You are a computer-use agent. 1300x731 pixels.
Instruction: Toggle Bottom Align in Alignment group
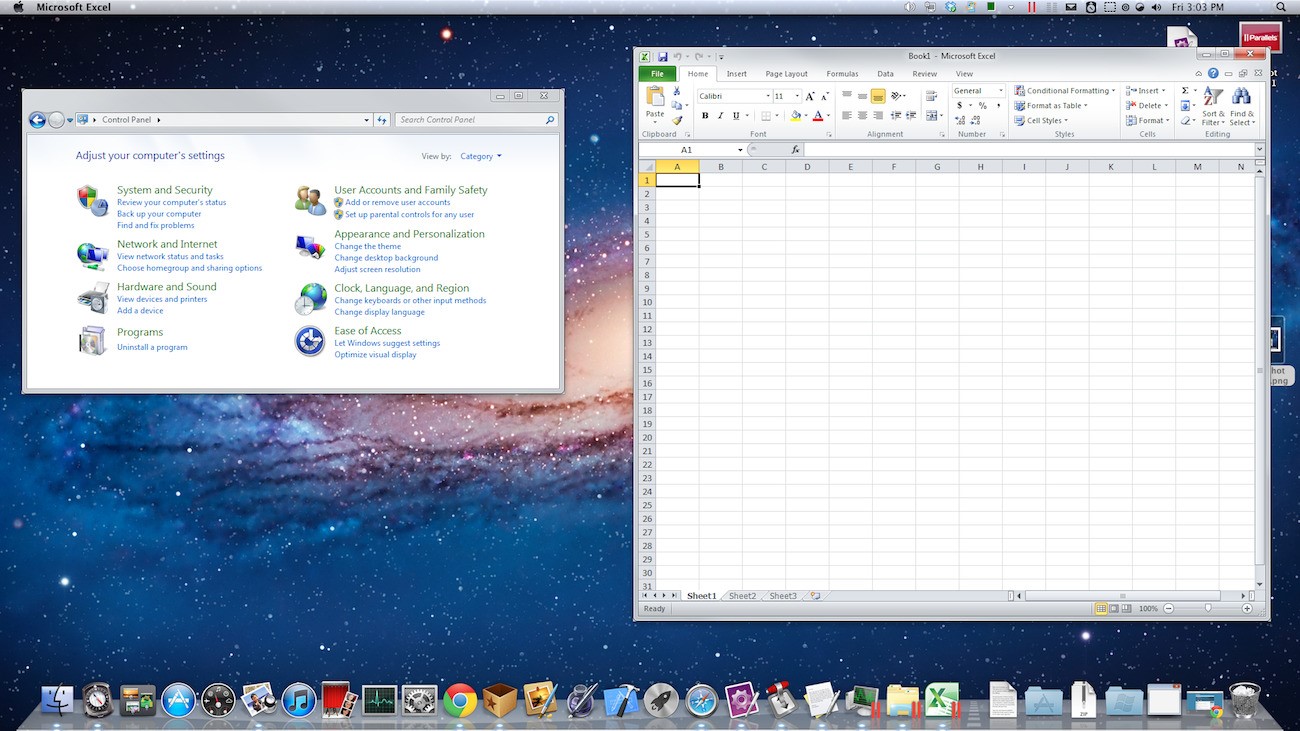pyautogui.click(x=878, y=96)
